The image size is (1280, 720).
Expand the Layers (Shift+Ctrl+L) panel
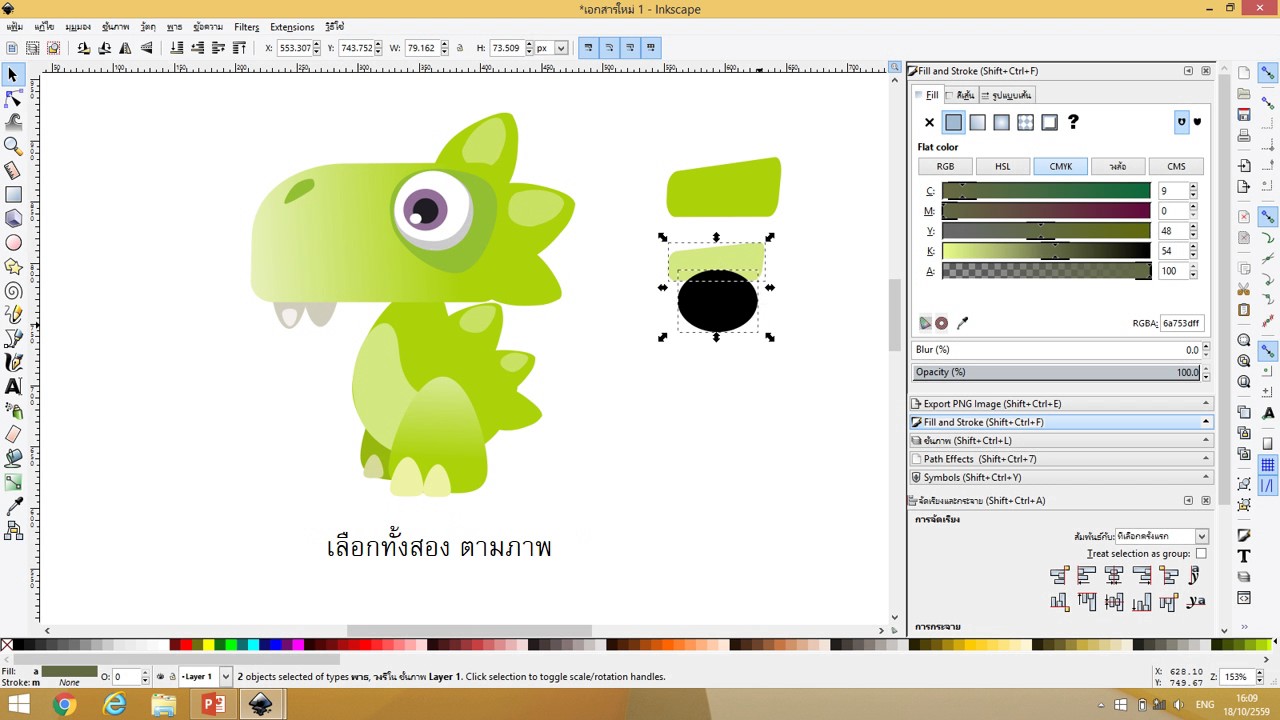tap(1060, 440)
